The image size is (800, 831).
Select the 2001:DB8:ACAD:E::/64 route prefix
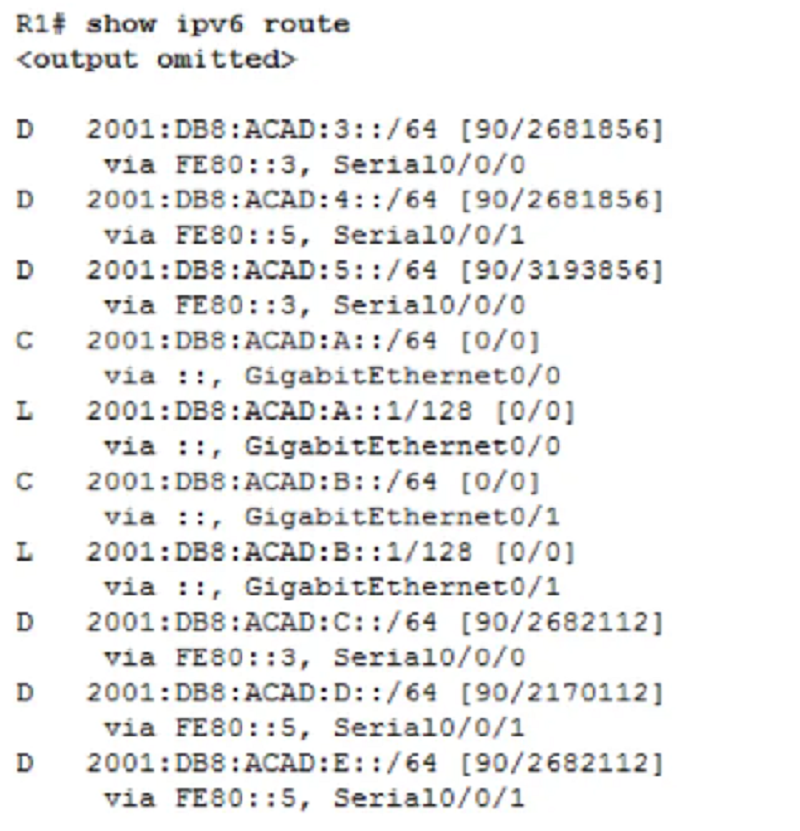click(x=262, y=764)
